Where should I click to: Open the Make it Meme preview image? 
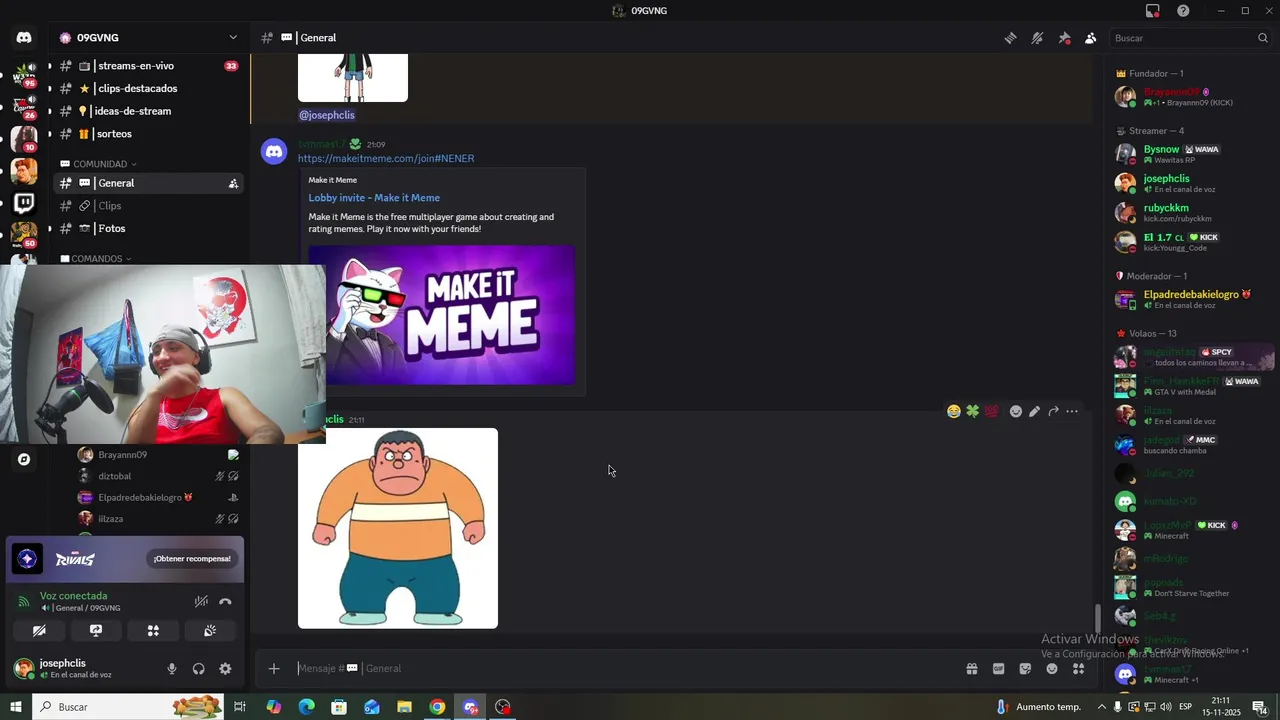click(441, 315)
